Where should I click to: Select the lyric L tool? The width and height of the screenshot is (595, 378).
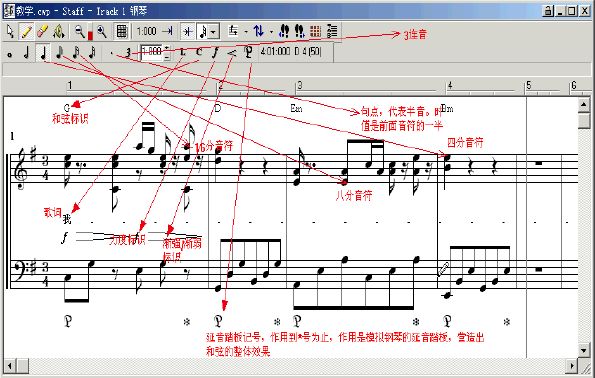183,53
